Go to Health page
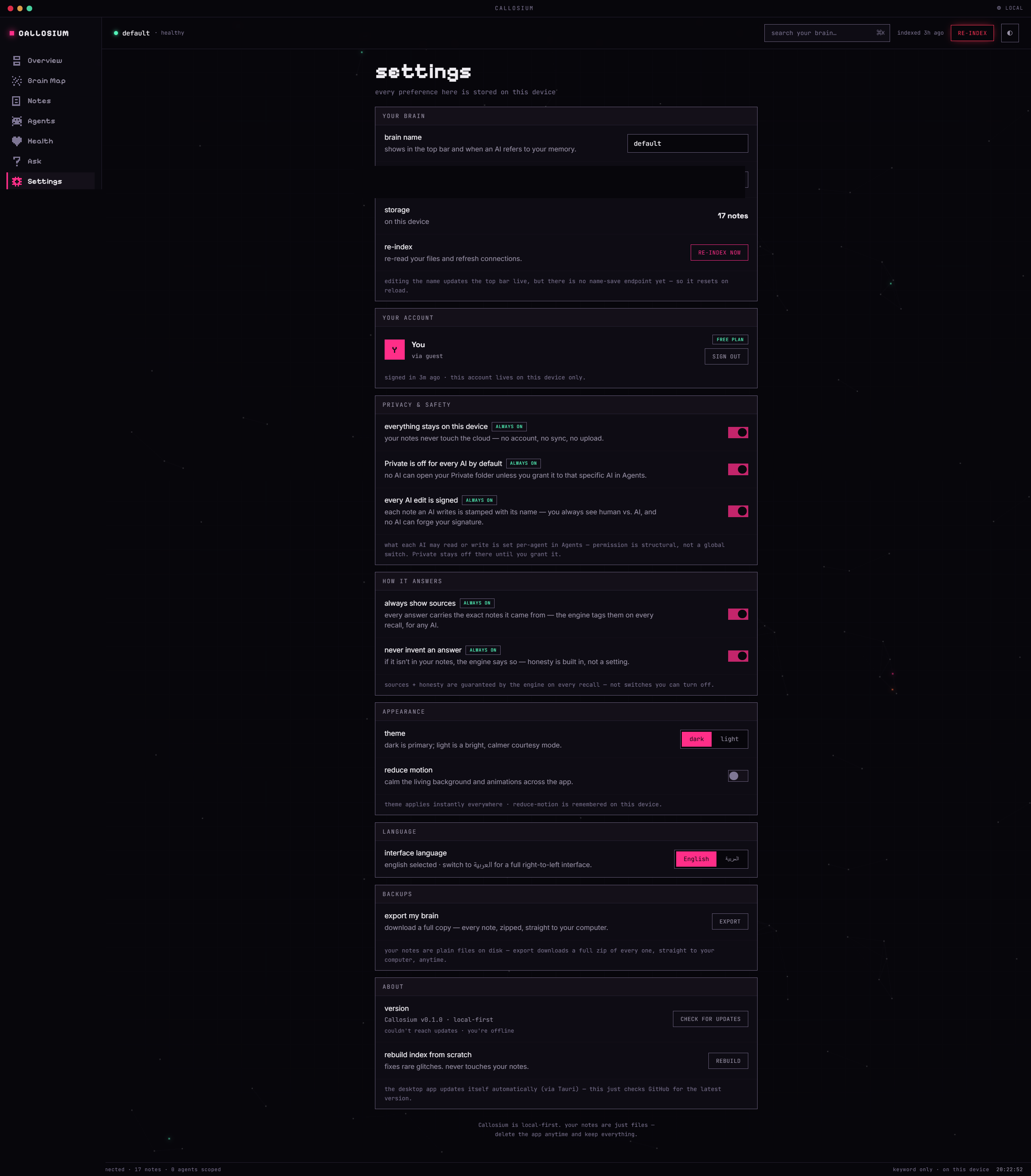 click(51, 141)
